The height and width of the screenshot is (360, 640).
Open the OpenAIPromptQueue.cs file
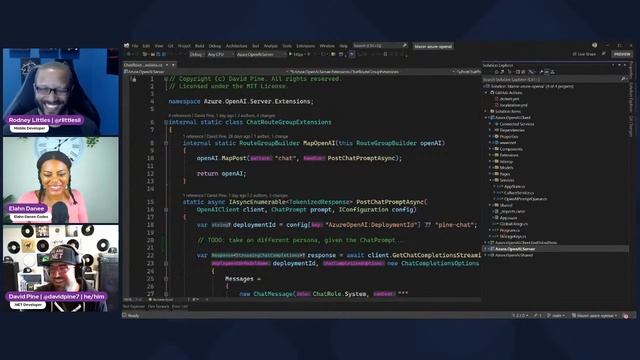524,199
